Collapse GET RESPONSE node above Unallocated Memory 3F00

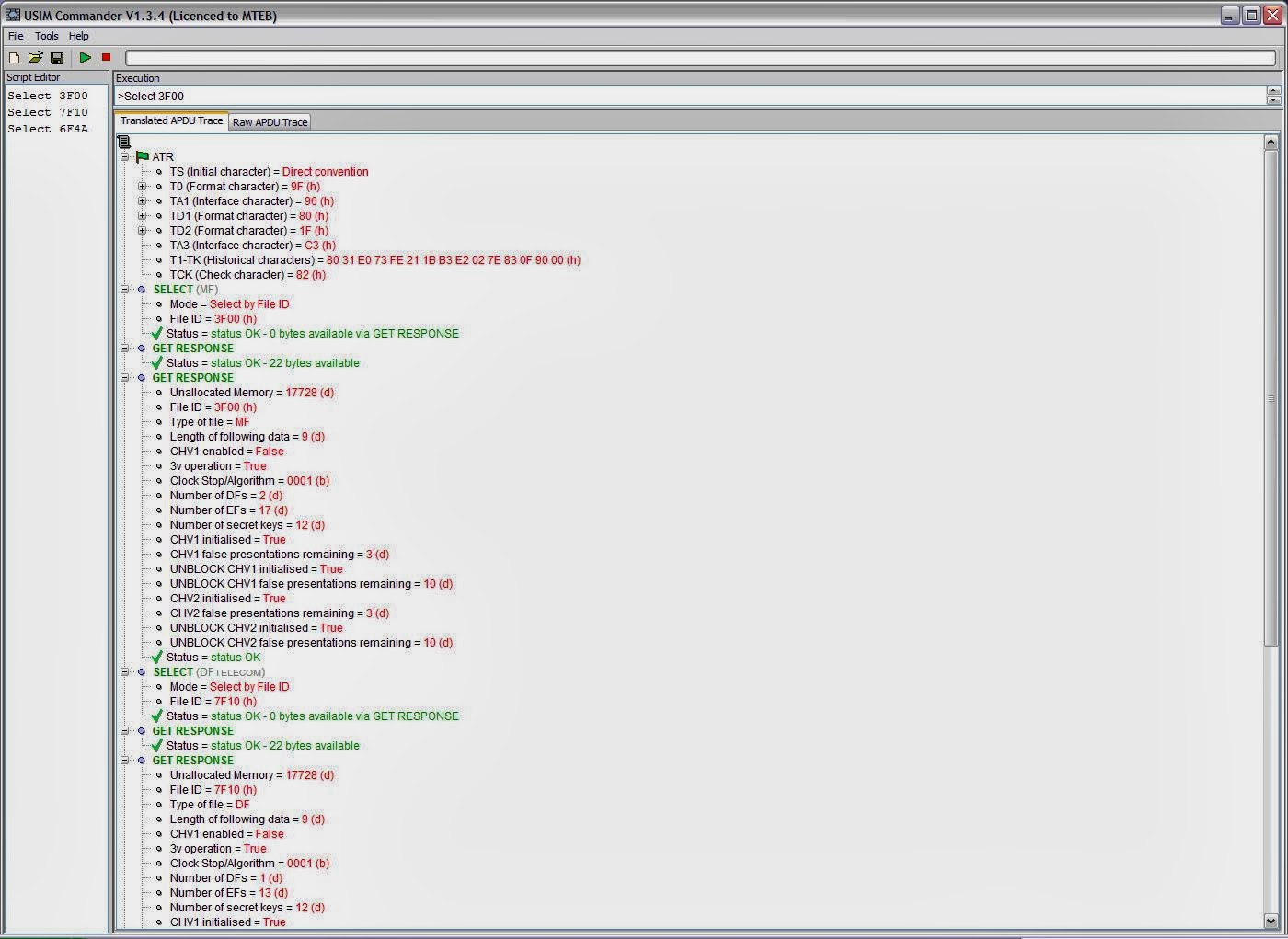(x=125, y=378)
